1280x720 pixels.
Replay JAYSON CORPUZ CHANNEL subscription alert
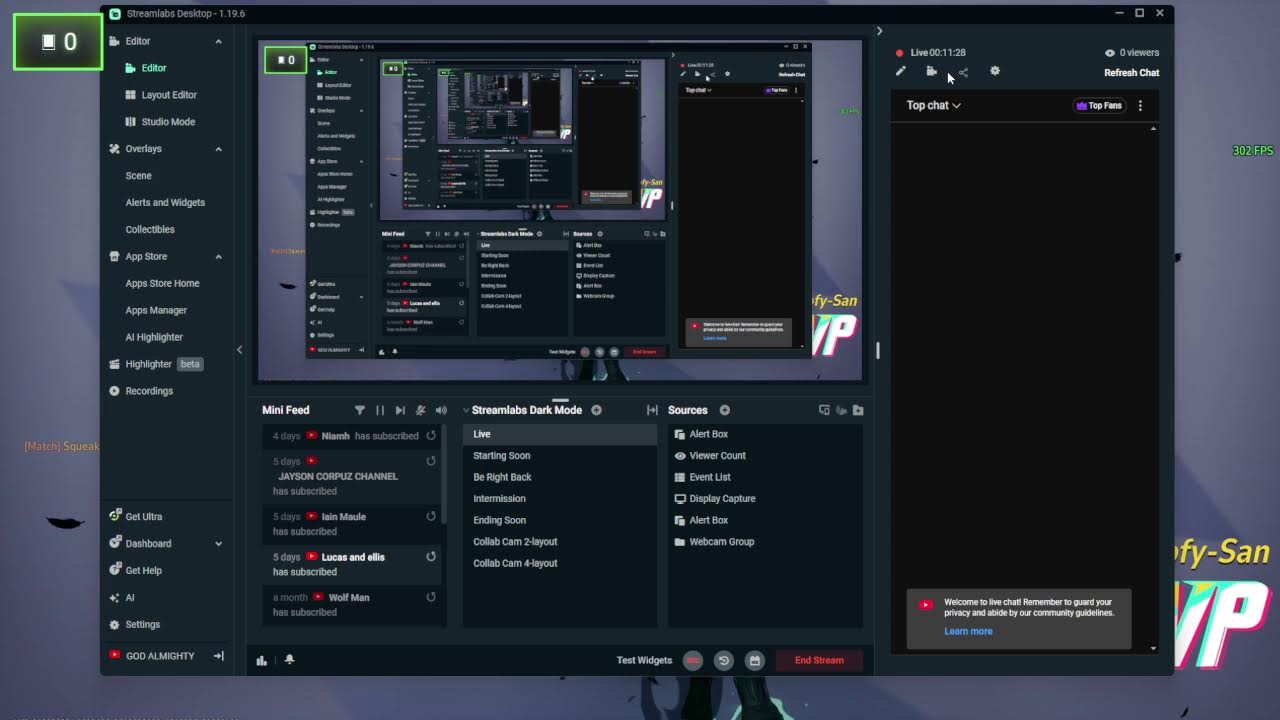(431, 462)
